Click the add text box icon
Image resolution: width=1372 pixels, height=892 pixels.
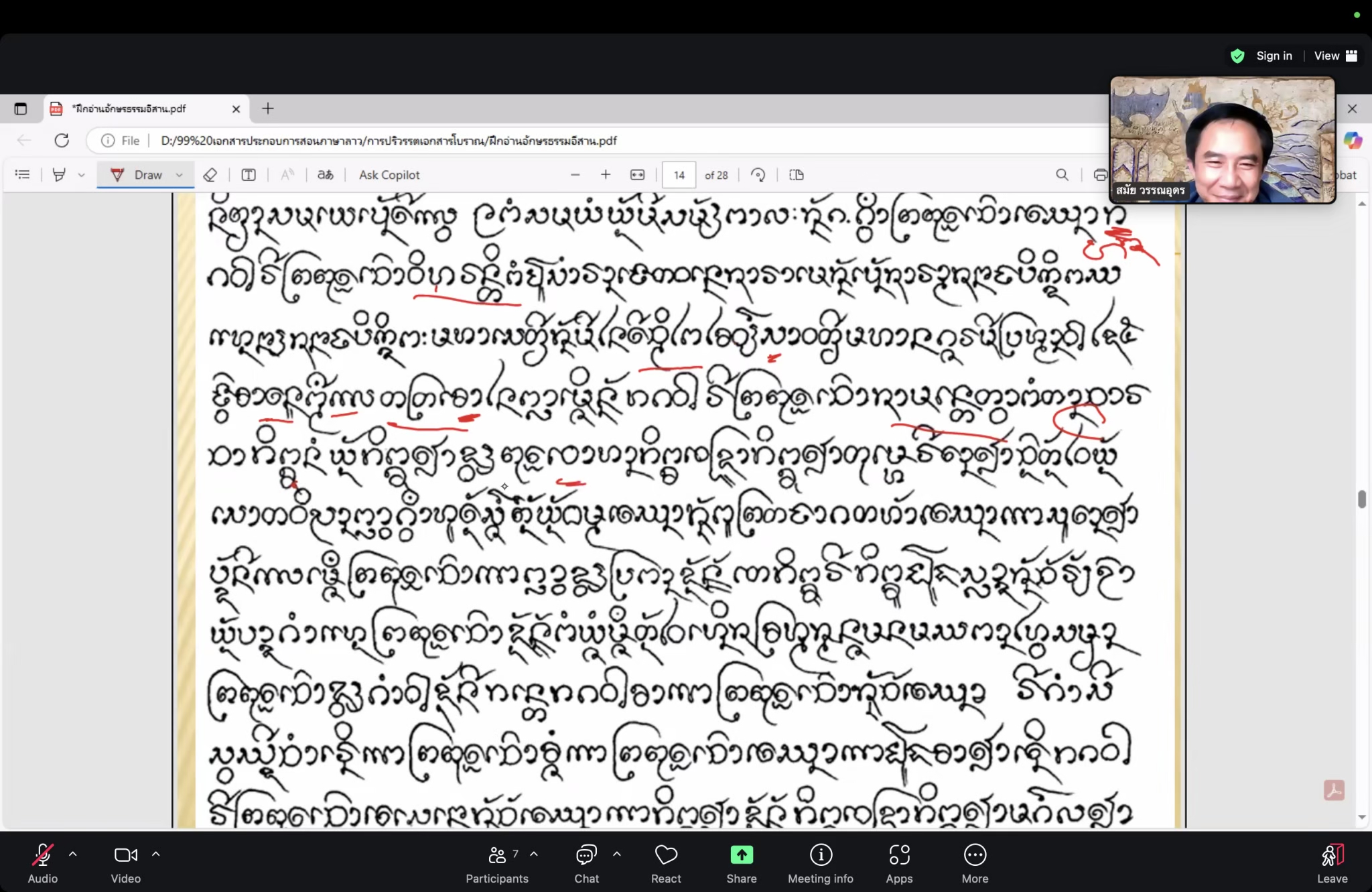[249, 175]
